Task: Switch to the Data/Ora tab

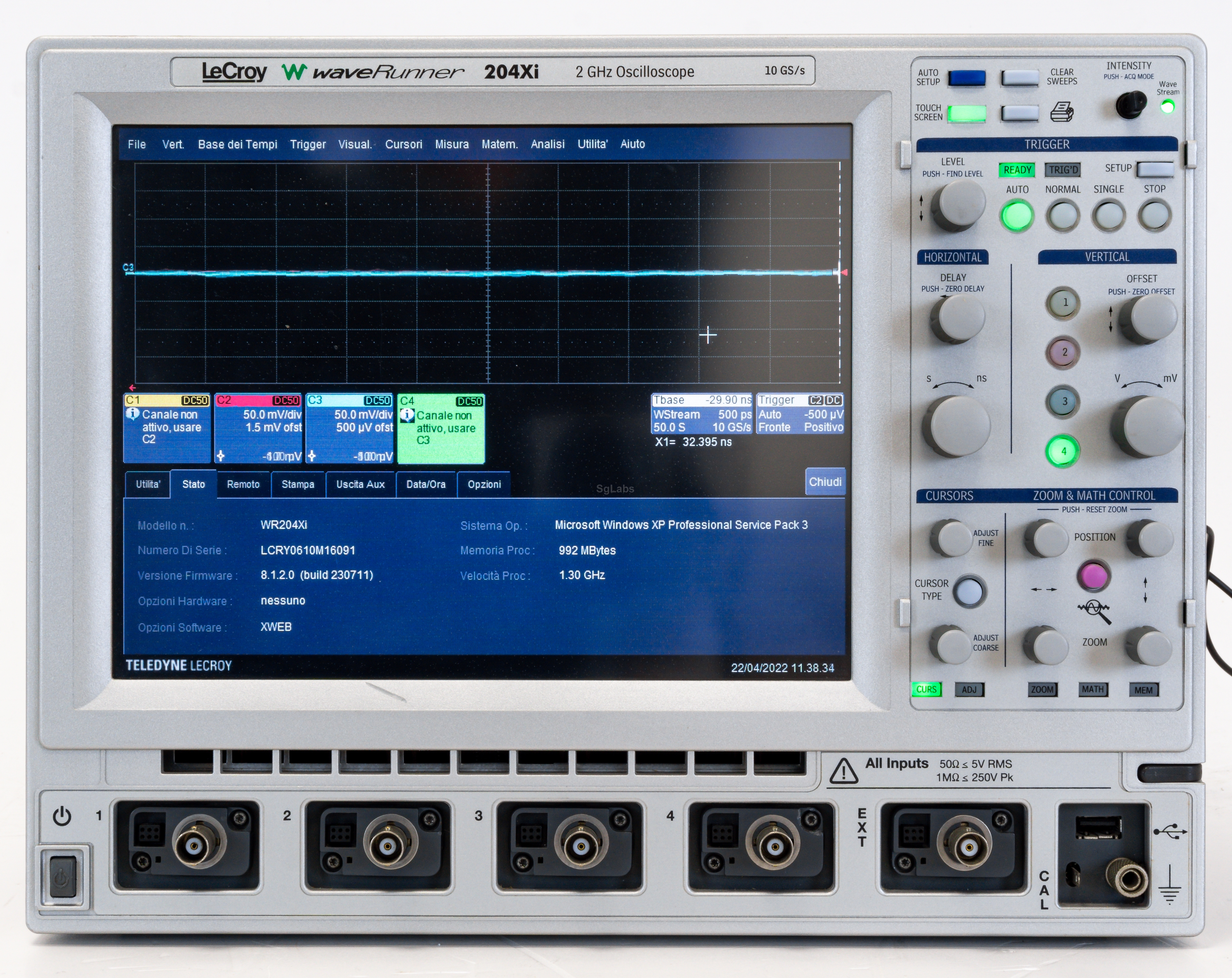Action: 426,484
